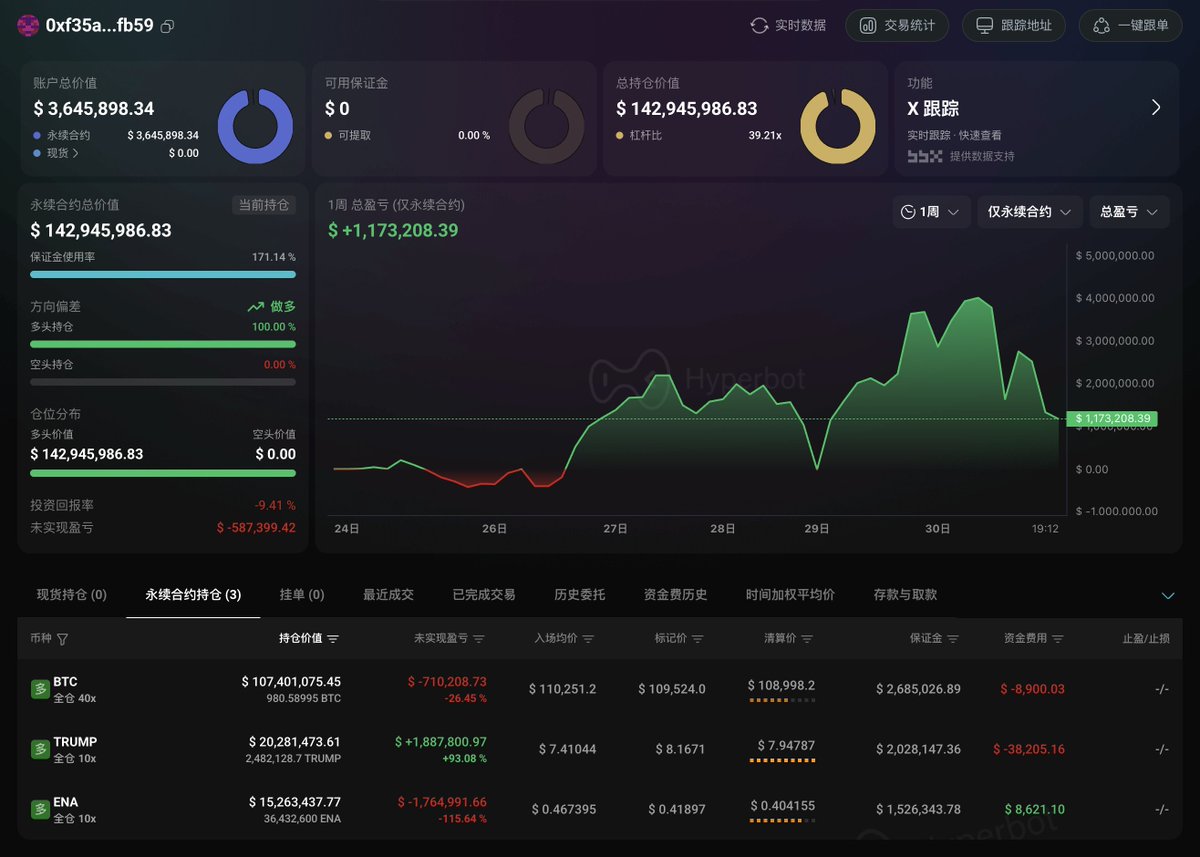Click the TRUMP entry price $7.41044
The image size is (1200, 857).
click(x=567, y=749)
